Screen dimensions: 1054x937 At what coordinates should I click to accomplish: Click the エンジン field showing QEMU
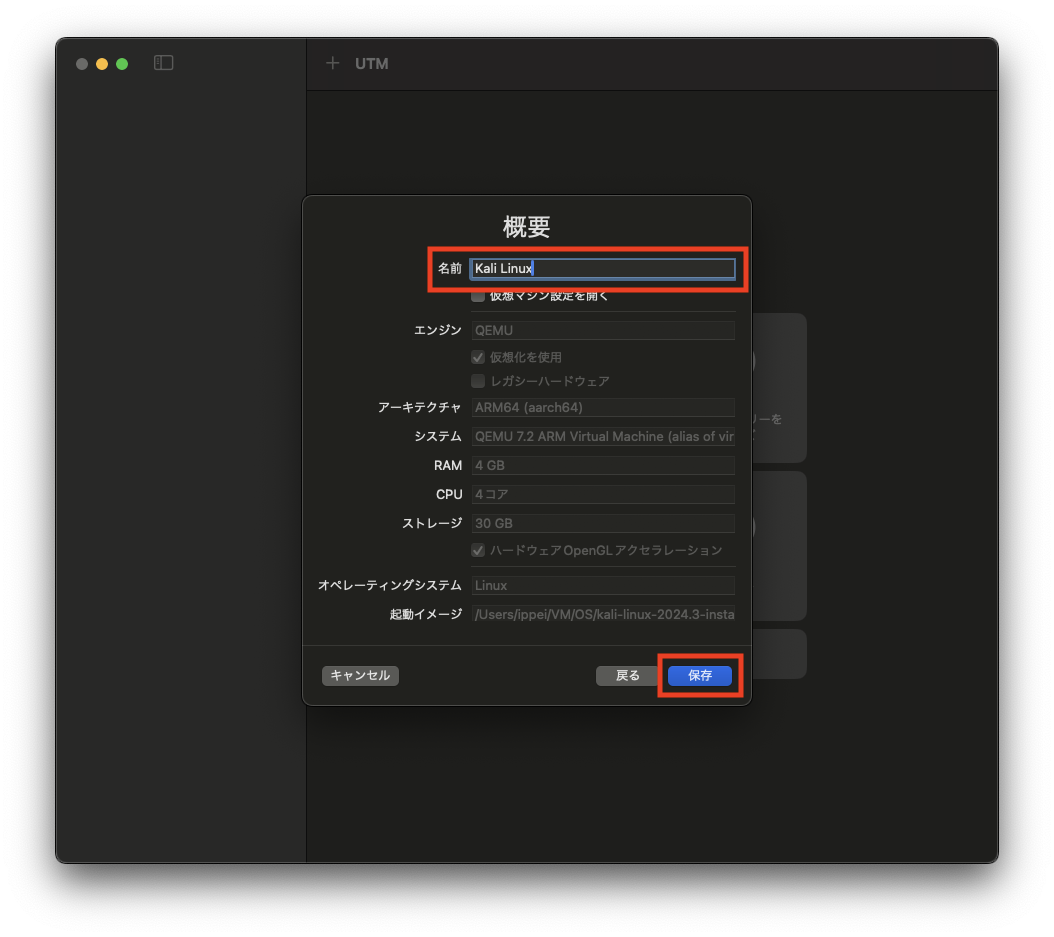[603, 330]
